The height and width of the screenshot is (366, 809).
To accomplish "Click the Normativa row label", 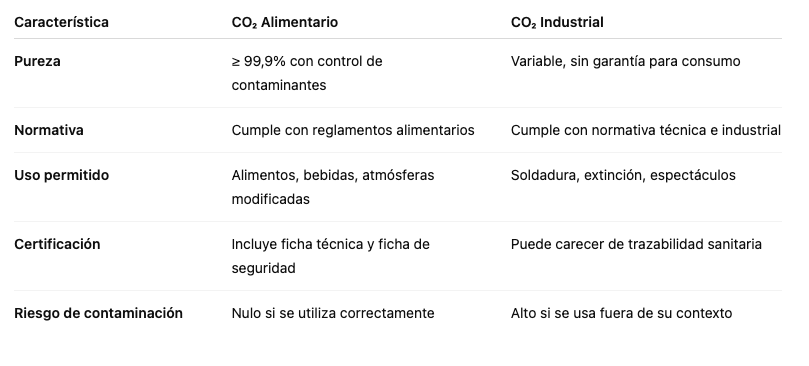I will point(48,130).
